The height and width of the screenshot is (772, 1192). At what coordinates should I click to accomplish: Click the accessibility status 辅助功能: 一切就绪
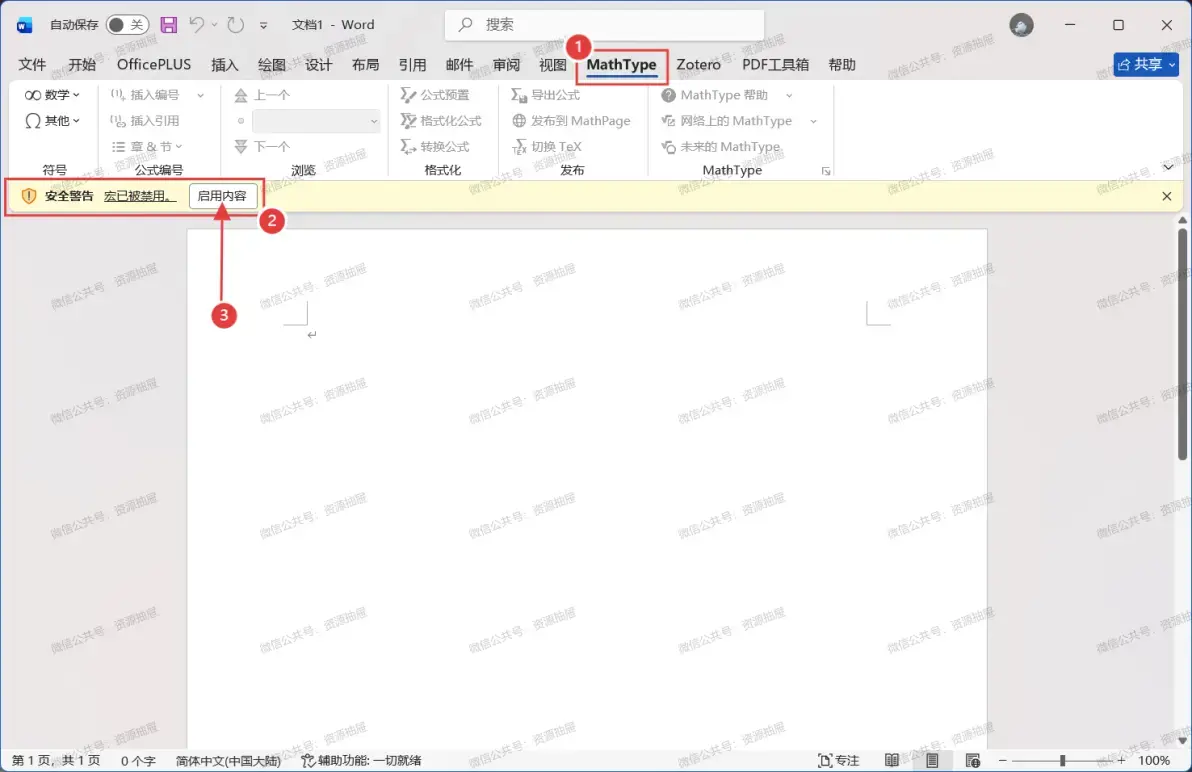pos(361,760)
